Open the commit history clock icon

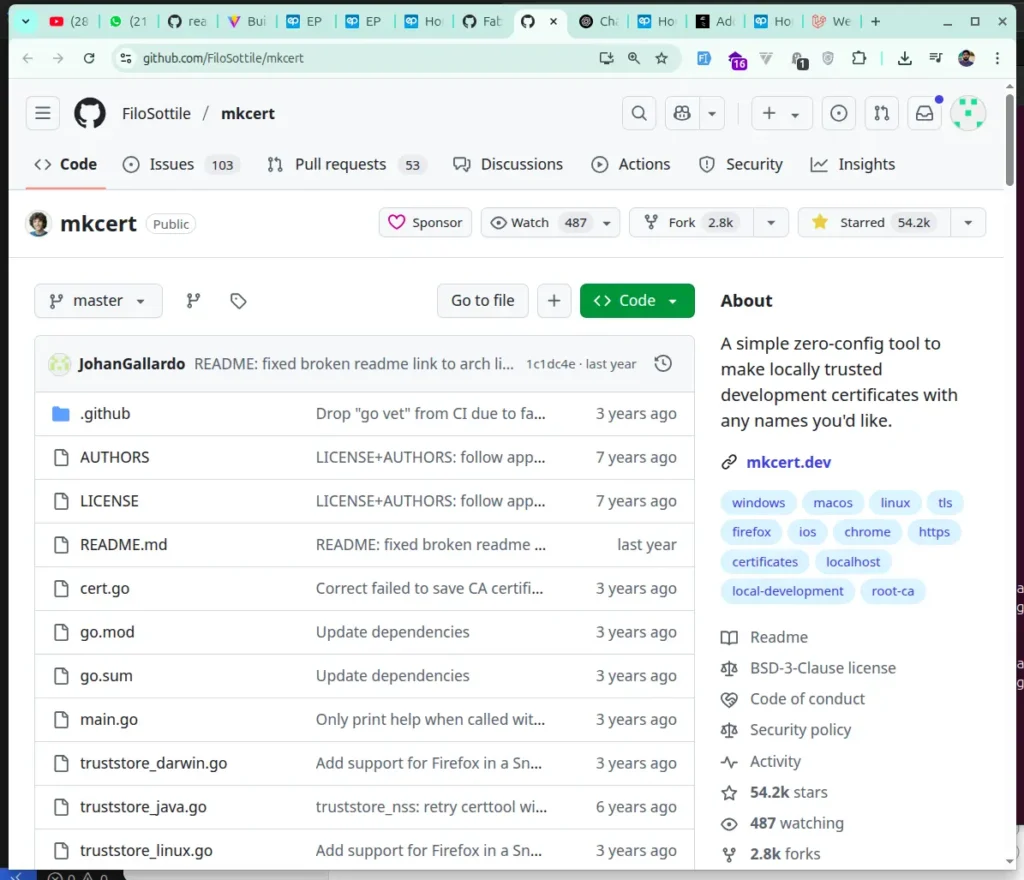coord(663,364)
